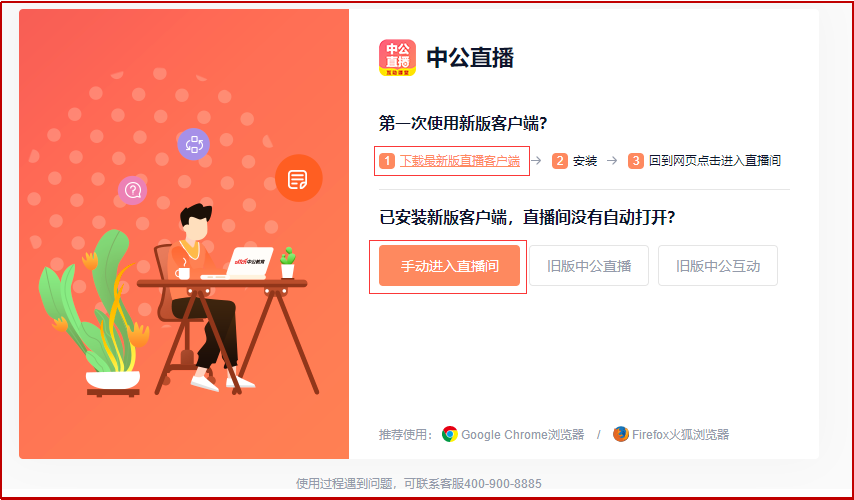Viewport: 854px width, 500px height.
Task: Click the orange step 1 number badge
Action: click(x=387, y=161)
